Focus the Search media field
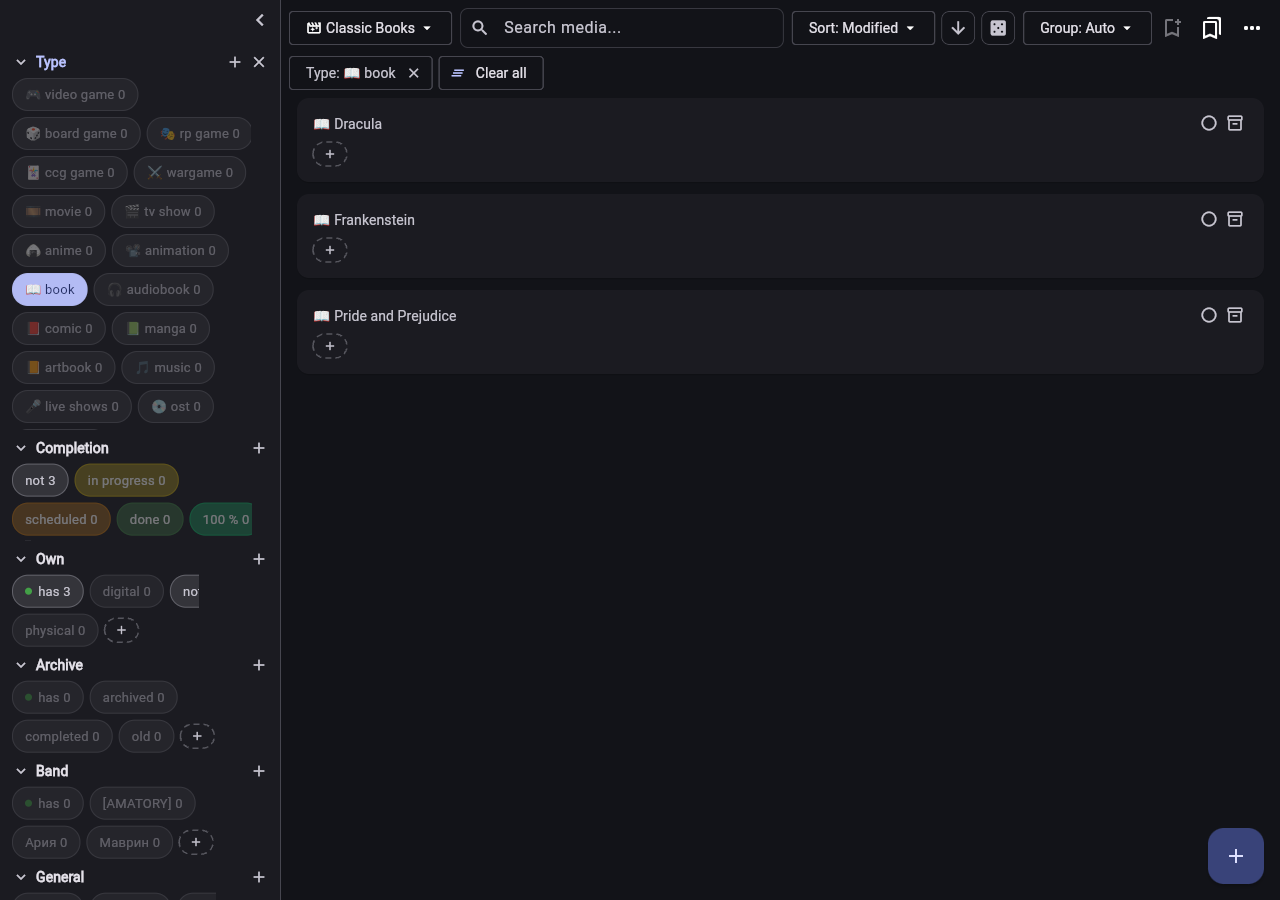Image resolution: width=1280 pixels, height=900 pixels. coord(622,28)
